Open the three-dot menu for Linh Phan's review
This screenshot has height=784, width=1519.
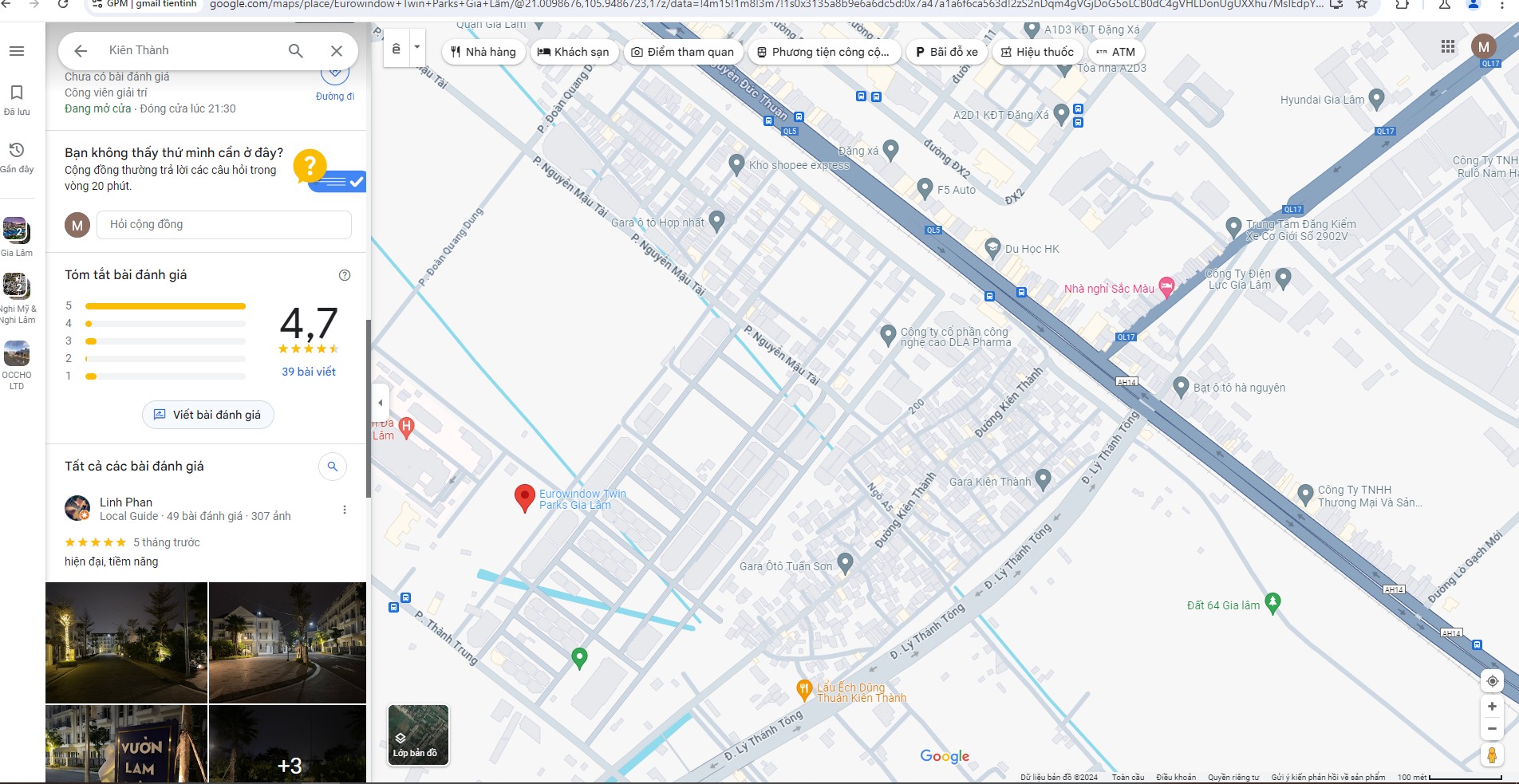[x=345, y=510]
